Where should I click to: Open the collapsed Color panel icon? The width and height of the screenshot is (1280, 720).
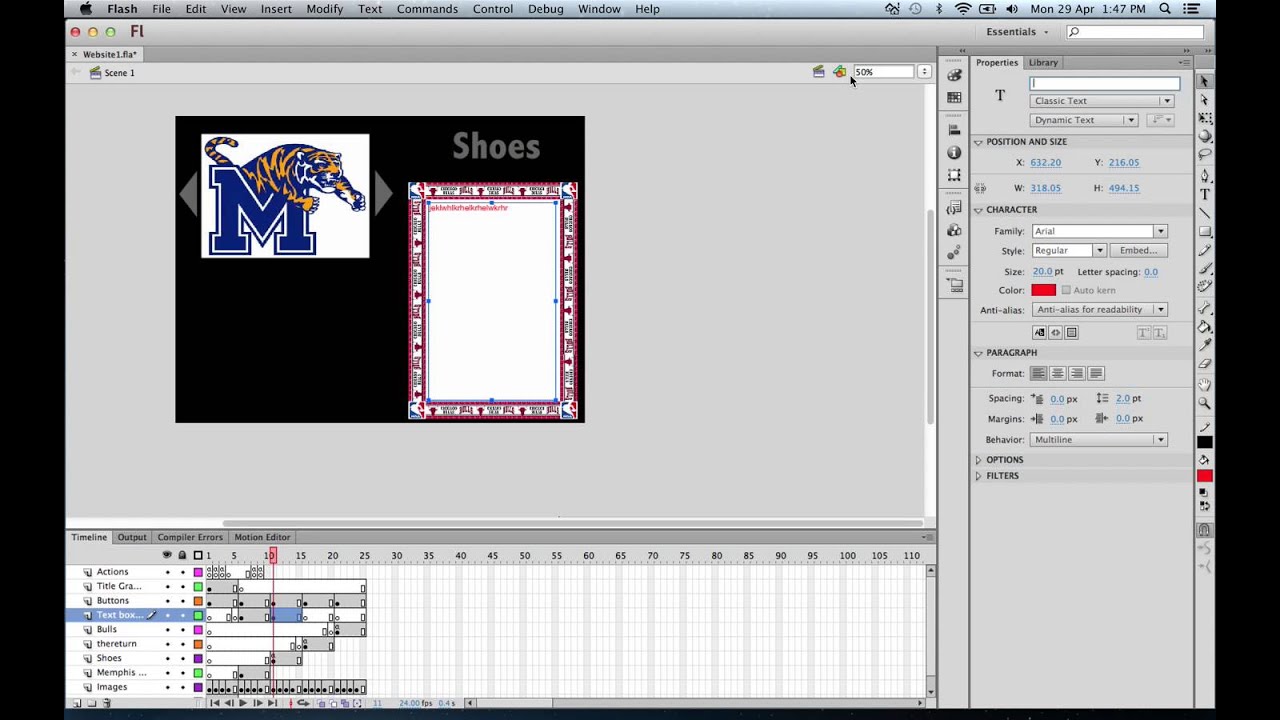click(954, 75)
